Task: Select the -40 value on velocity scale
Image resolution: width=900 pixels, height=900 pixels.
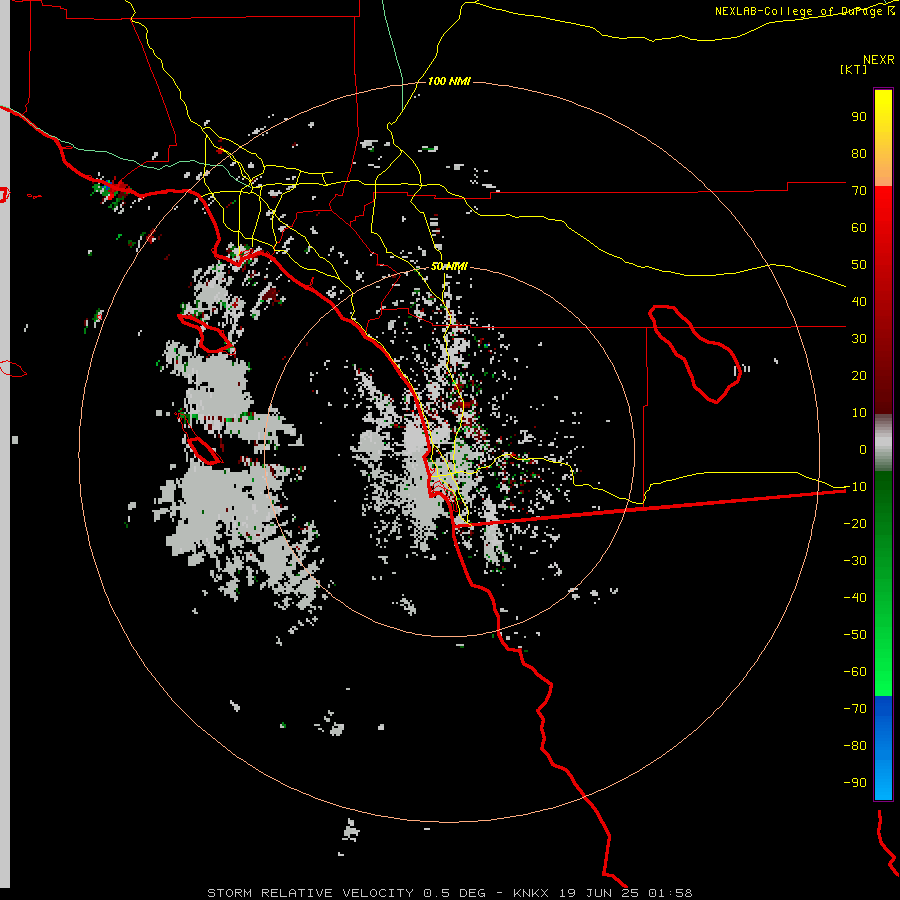Action: [855, 598]
